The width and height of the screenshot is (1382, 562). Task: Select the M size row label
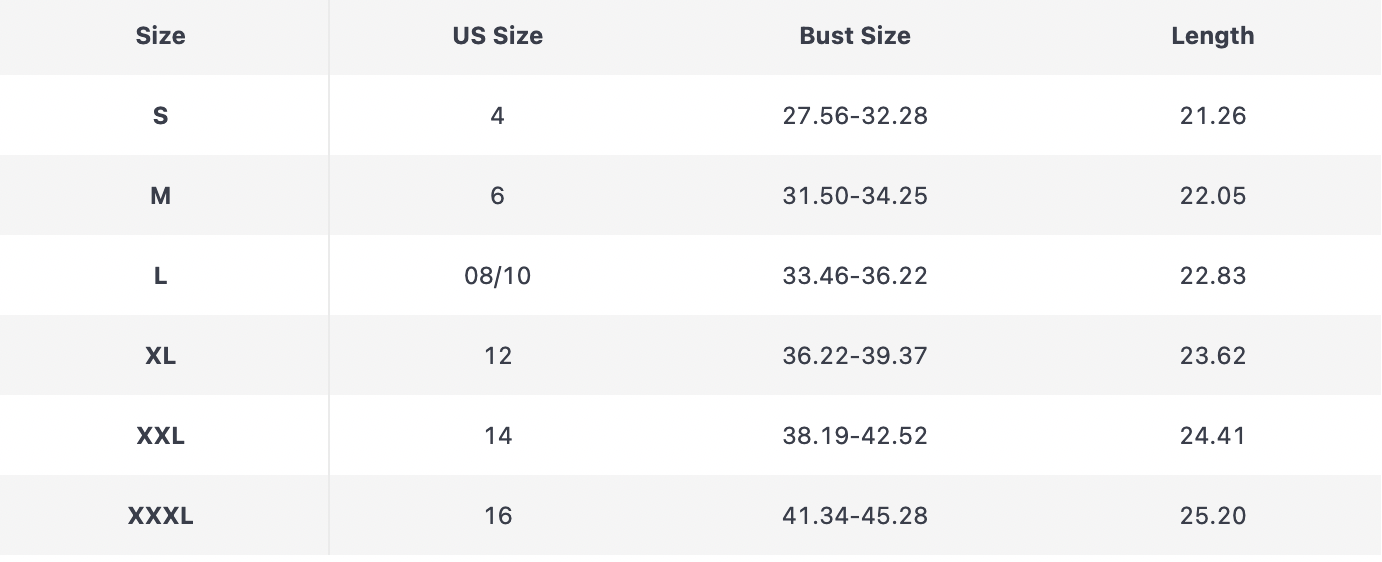tap(161, 196)
